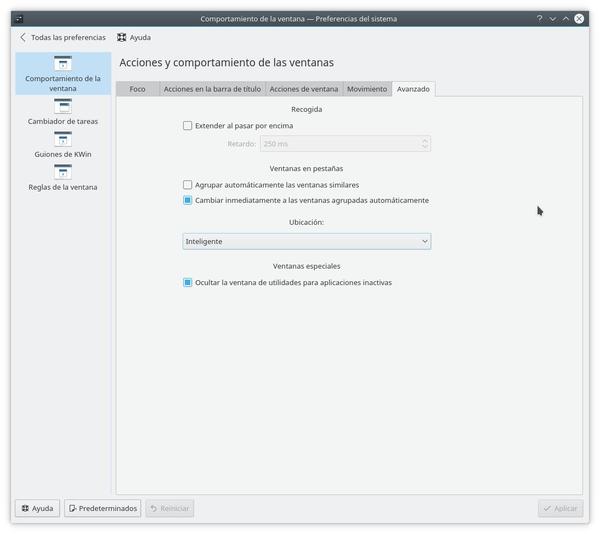Open the Movimiento tab

[366, 89]
